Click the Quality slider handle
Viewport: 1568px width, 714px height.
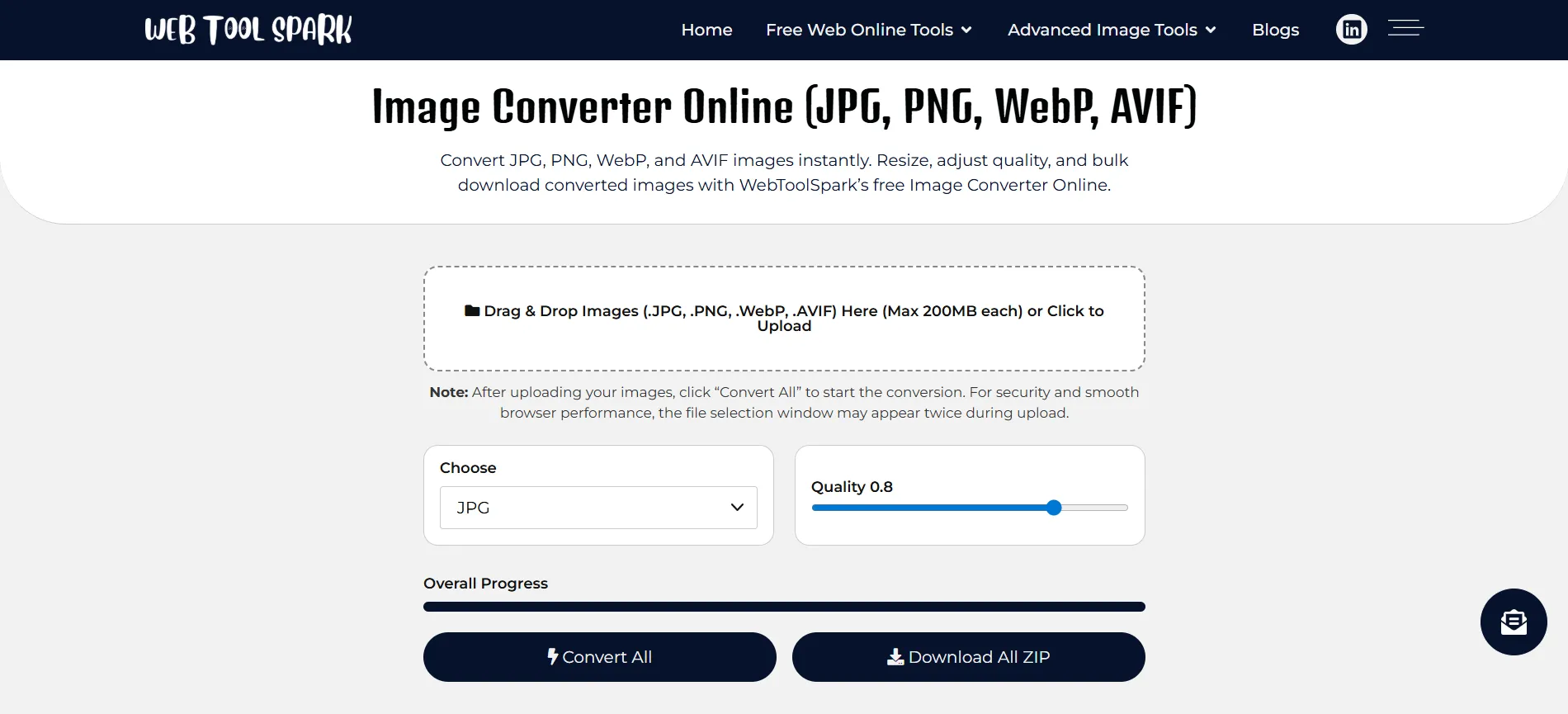click(1054, 508)
